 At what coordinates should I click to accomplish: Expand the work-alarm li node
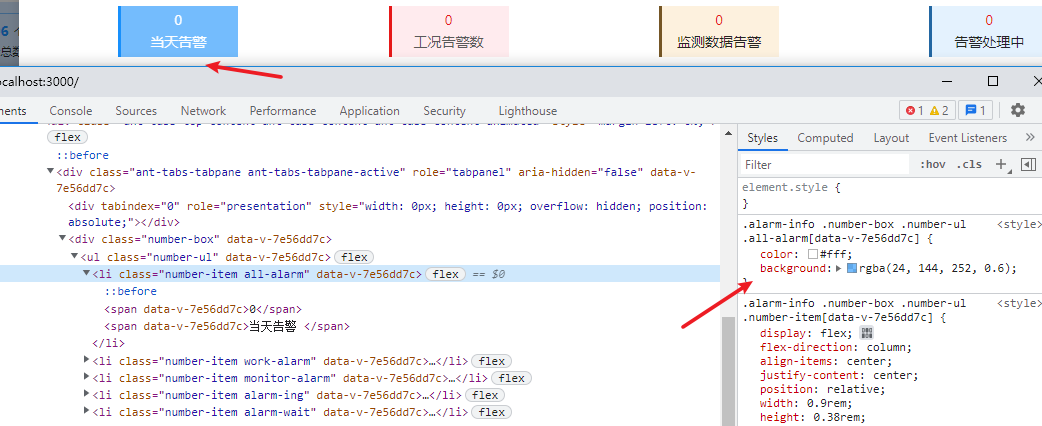(x=86, y=360)
